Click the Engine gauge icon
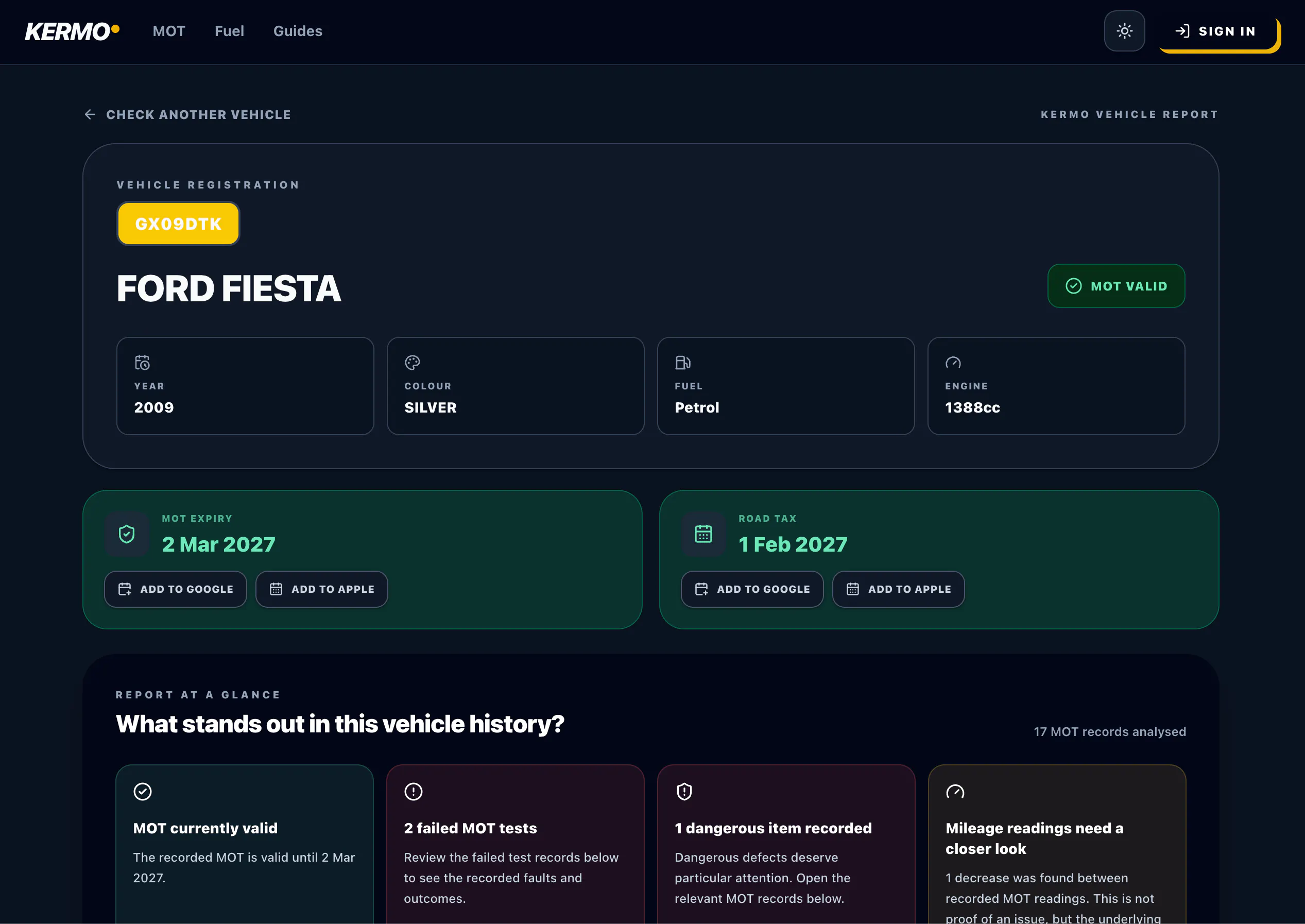The height and width of the screenshot is (924, 1305). [953, 363]
